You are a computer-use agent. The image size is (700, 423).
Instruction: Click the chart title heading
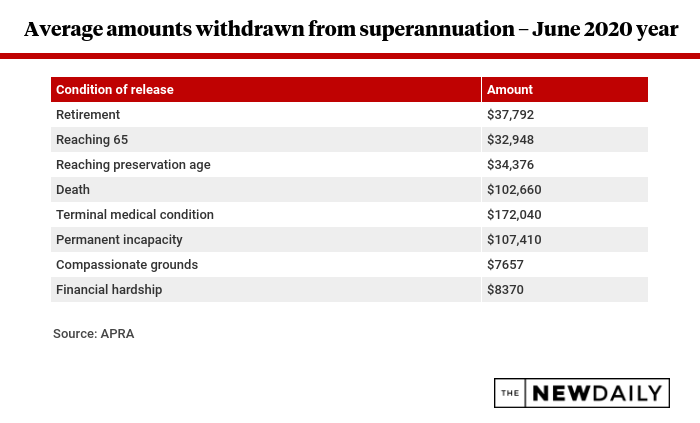point(350,29)
